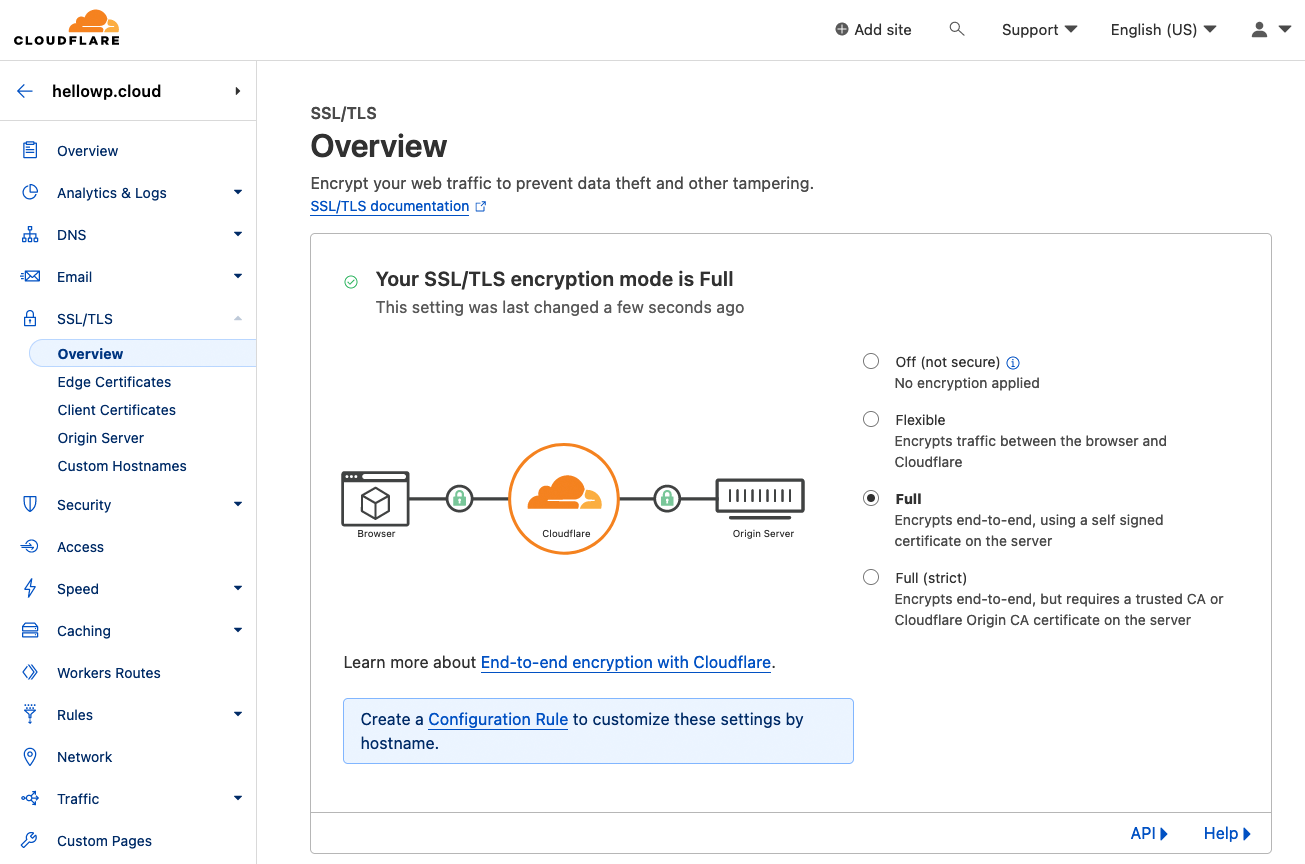
Task: Expand the Security section arrow
Action: point(238,504)
